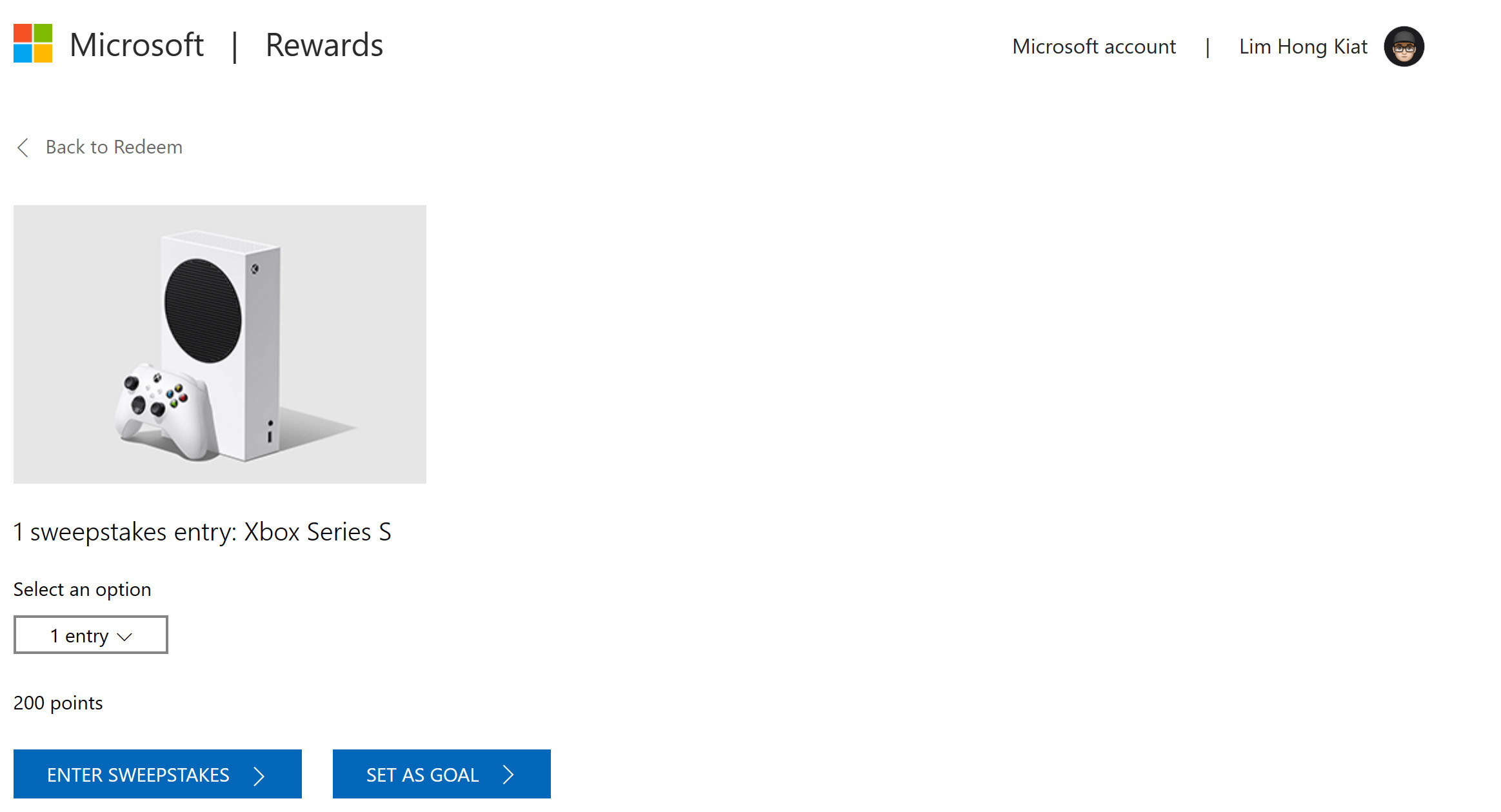Click the Microsoft four-color logo

click(33, 44)
